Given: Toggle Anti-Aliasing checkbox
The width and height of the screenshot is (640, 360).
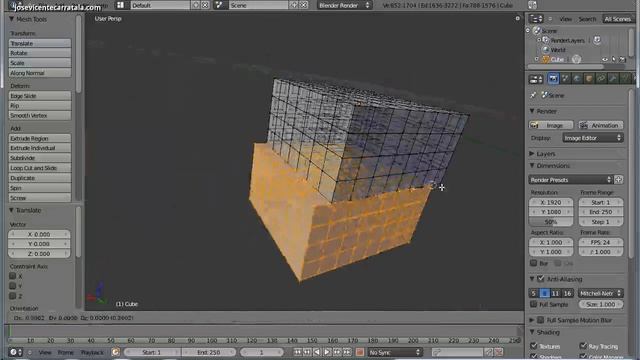Looking at the screenshot, I should 541,279.
